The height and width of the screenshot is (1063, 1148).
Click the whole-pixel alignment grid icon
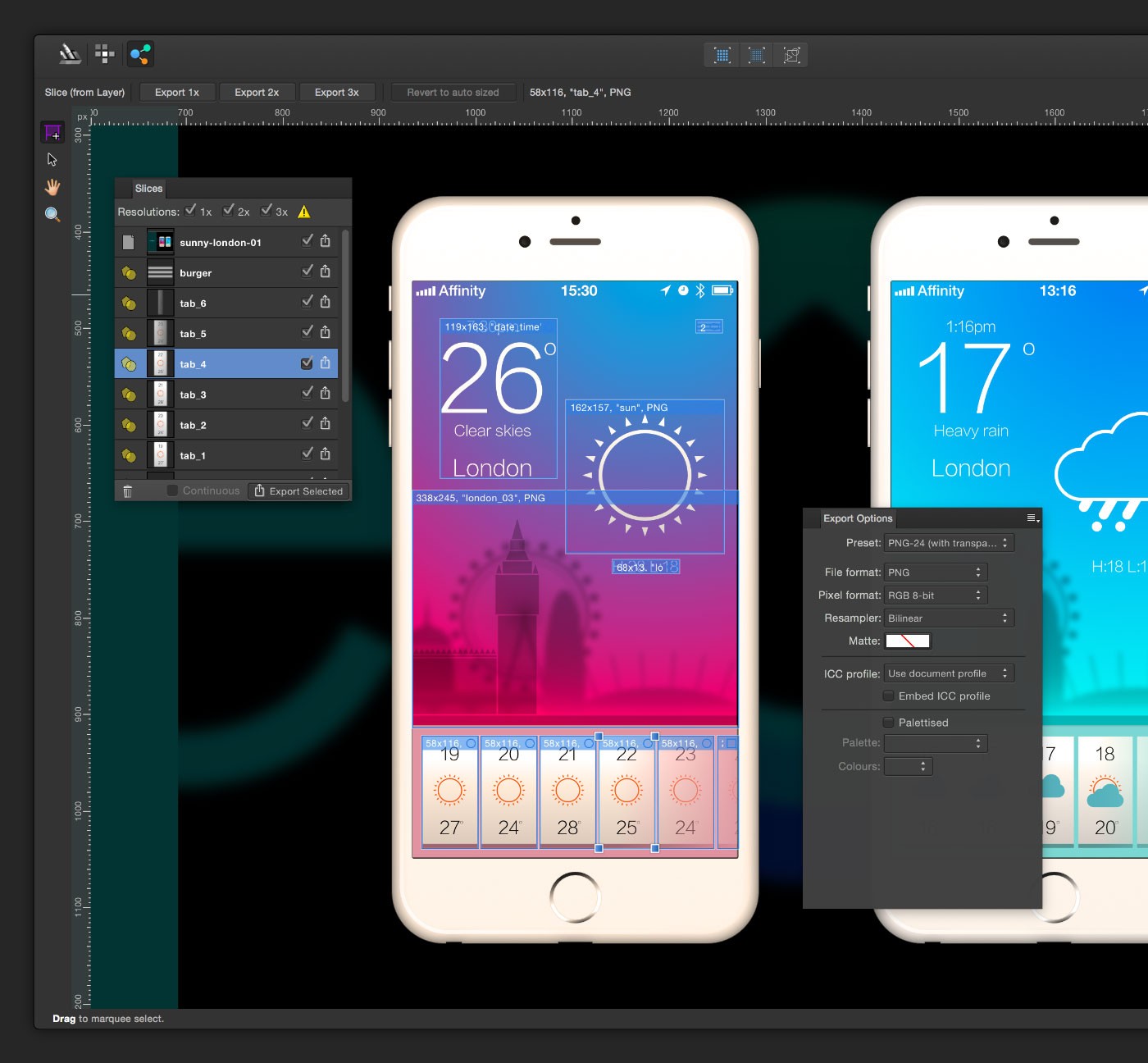721,55
